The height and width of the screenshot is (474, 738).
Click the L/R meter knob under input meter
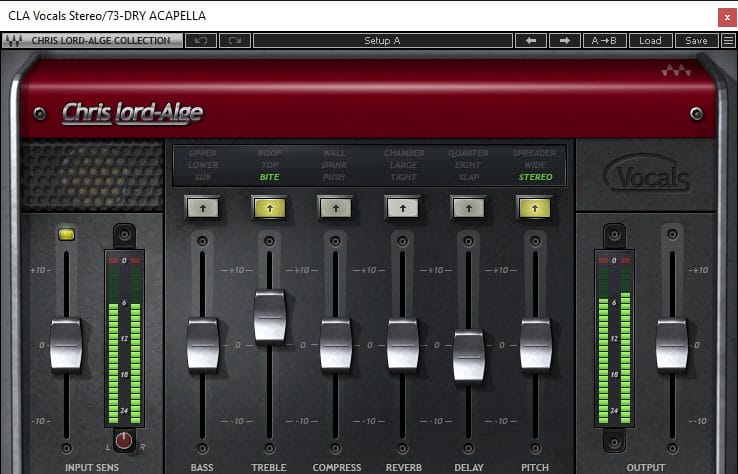click(x=125, y=440)
